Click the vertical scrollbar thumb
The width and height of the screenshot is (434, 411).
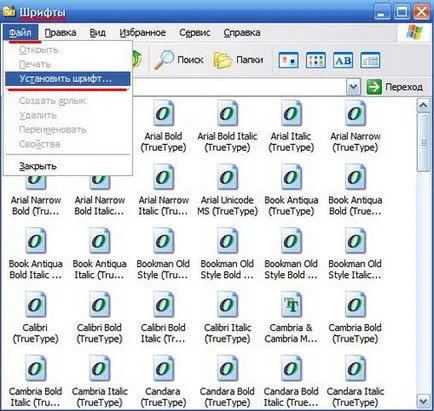424,142
